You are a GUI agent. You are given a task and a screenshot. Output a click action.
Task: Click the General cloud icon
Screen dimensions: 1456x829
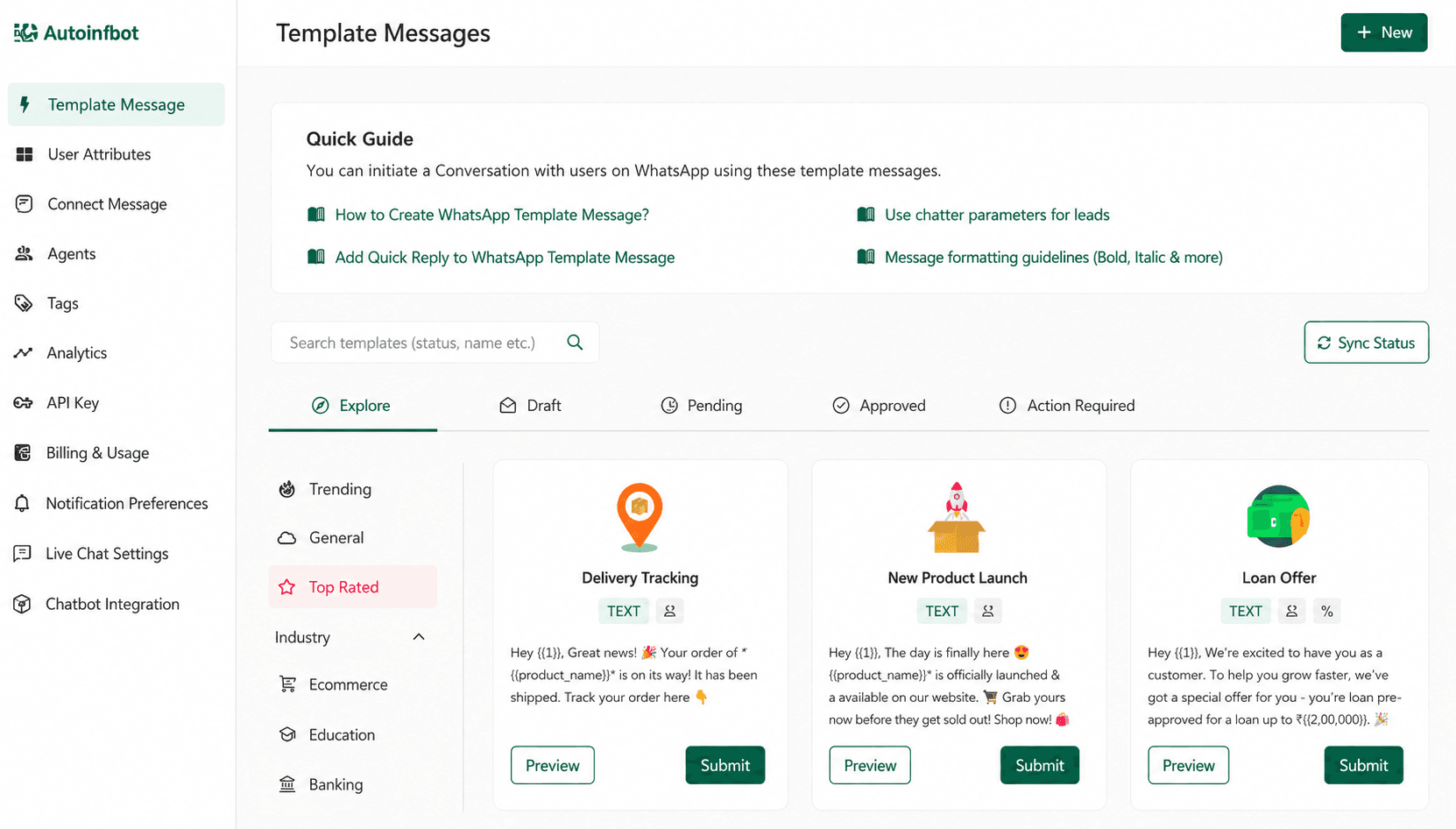click(286, 538)
